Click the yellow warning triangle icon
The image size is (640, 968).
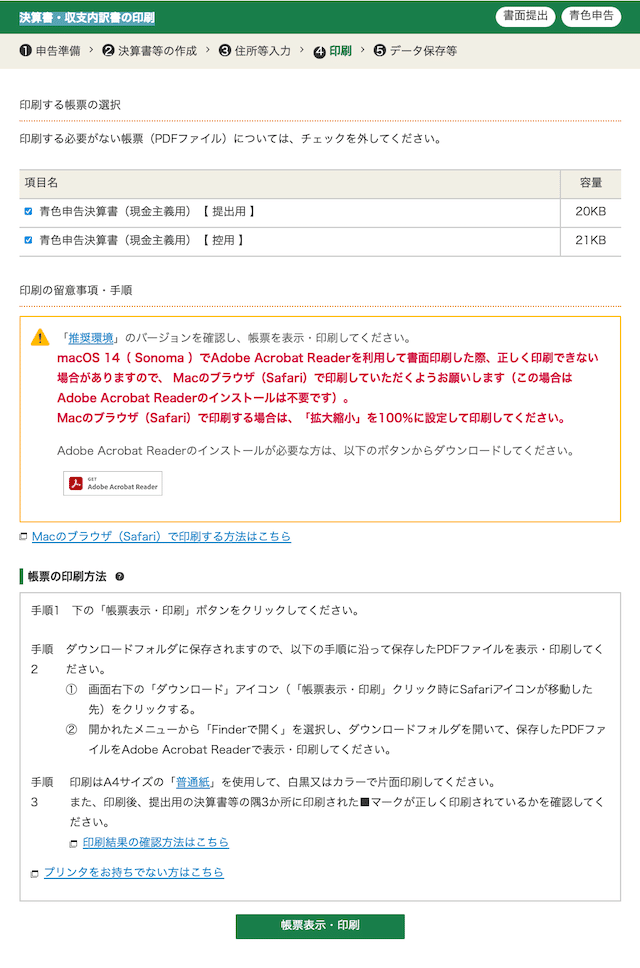pyautogui.click(x=40, y=338)
